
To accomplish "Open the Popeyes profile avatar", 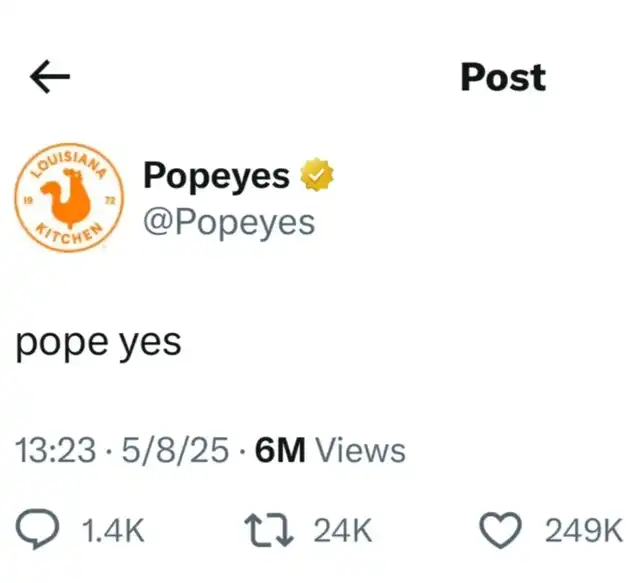I will (x=69, y=198).
